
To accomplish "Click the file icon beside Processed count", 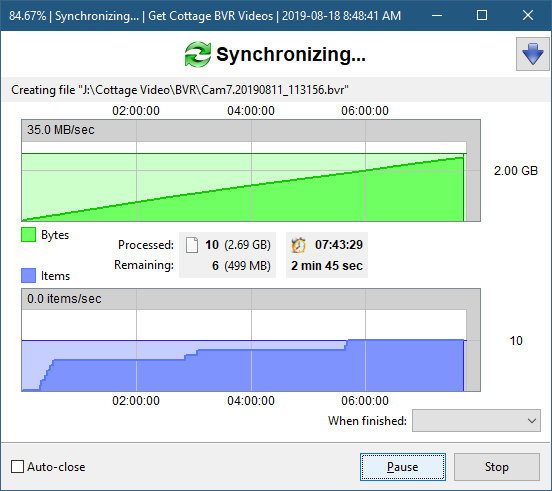I will click(x=192, y=245).
